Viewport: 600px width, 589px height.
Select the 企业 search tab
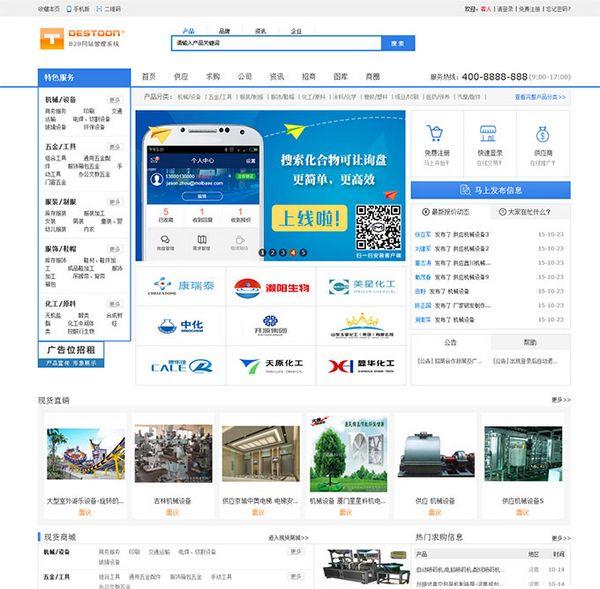click(296, 31)
